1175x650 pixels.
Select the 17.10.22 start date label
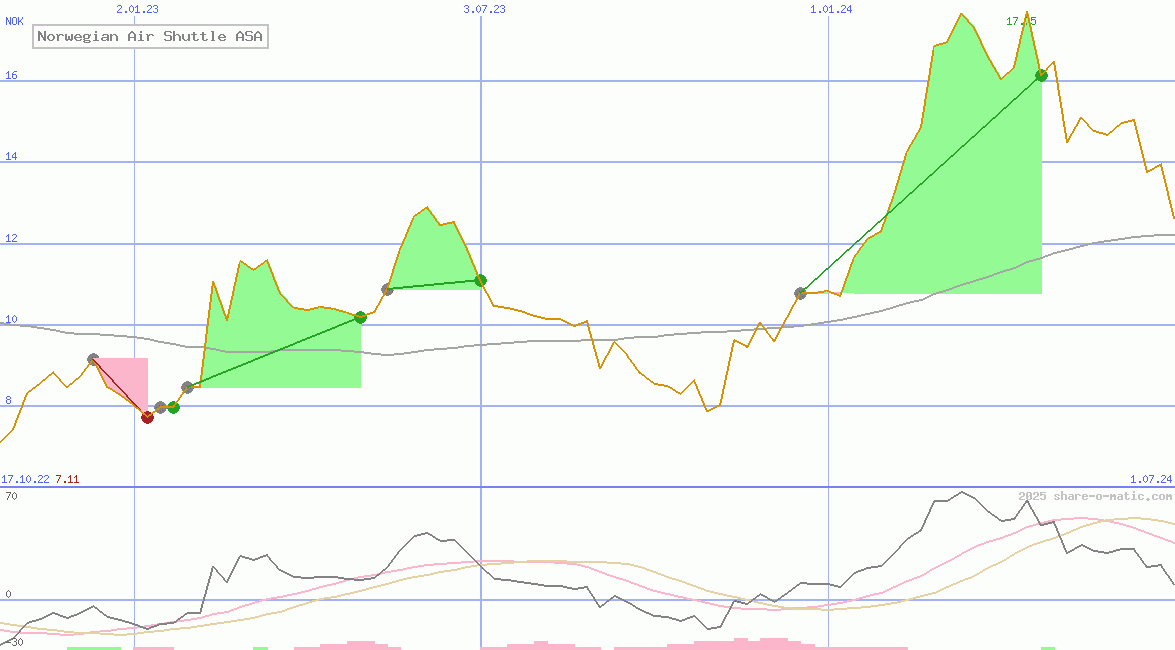coord(25,480)
